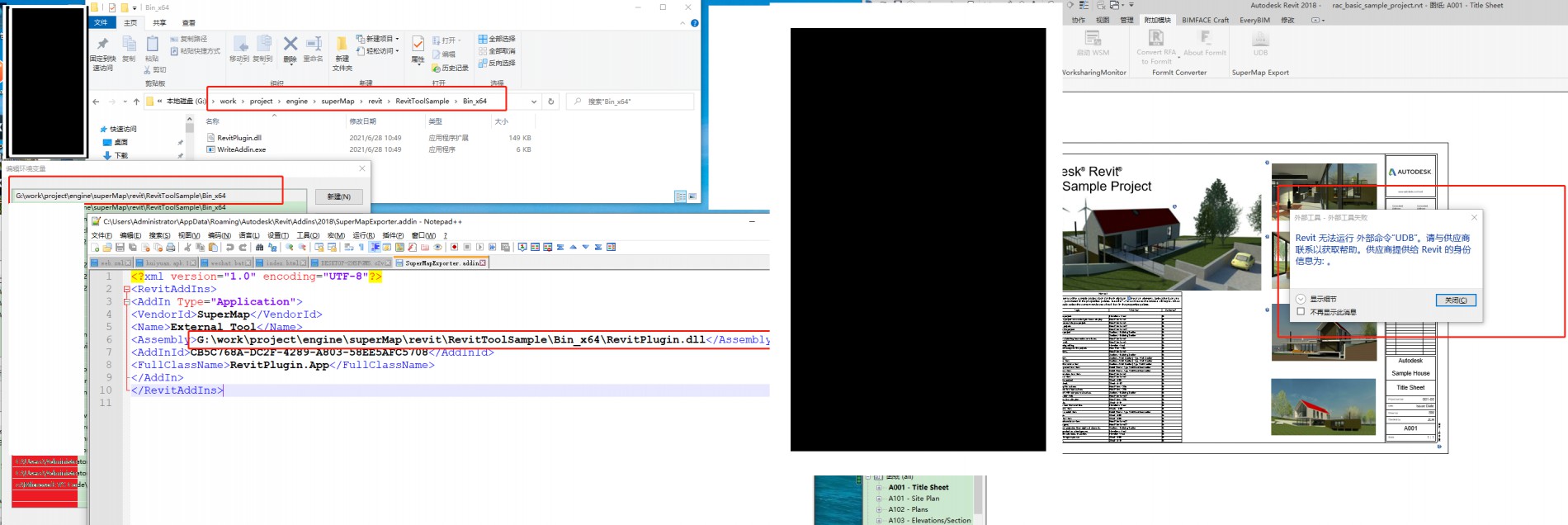
Task: Expand the A101 - Site Plan tree node
Action: [880, 499]
